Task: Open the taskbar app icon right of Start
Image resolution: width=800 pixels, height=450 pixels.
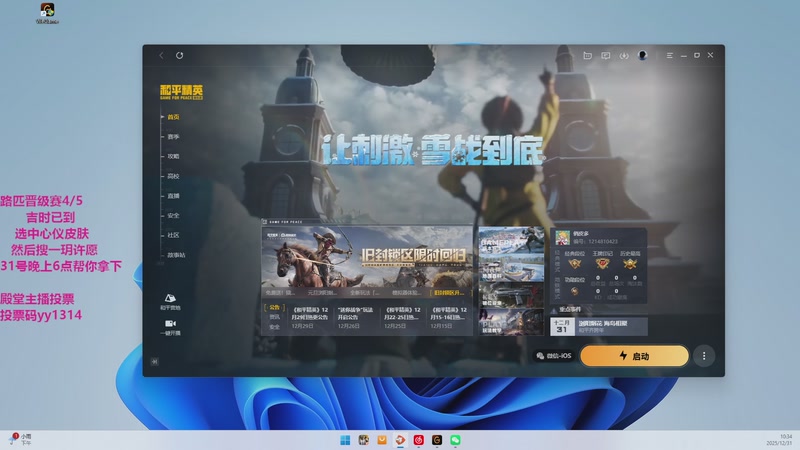Action: (364, 440)
